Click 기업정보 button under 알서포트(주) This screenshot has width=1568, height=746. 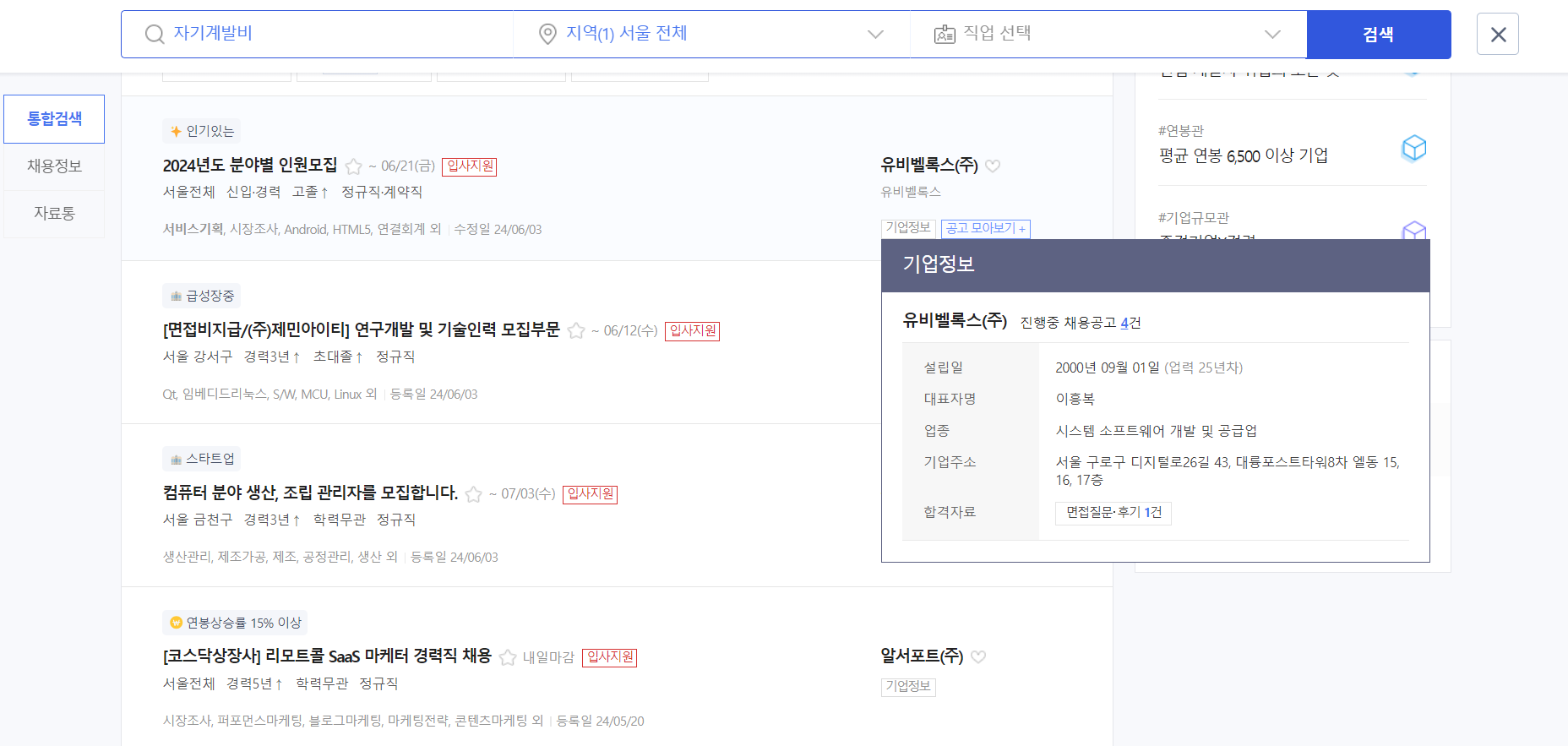[908, 687]
